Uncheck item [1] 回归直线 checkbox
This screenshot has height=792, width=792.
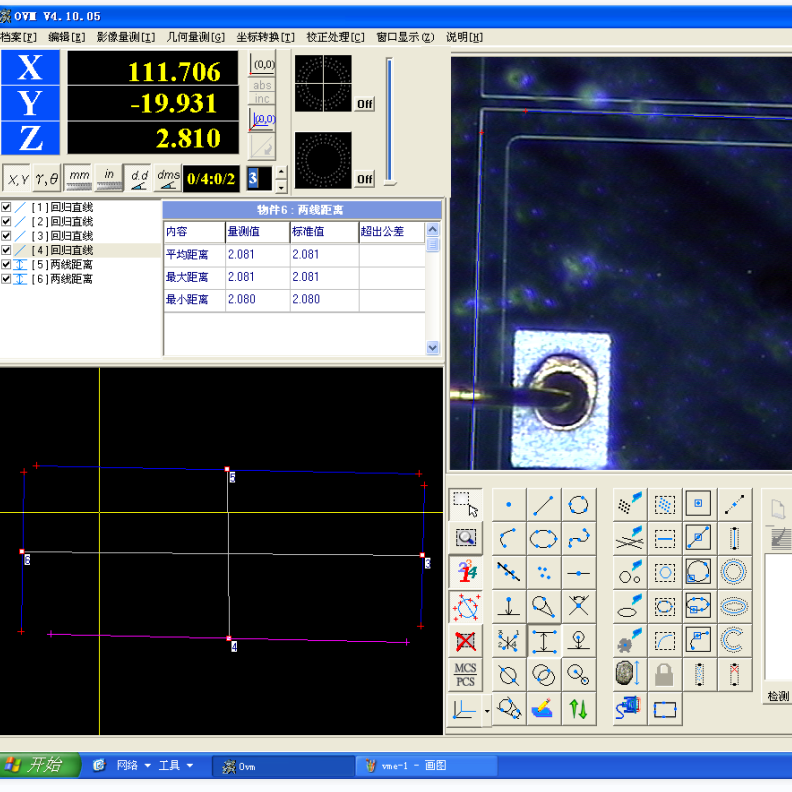[x=7, y=207]
